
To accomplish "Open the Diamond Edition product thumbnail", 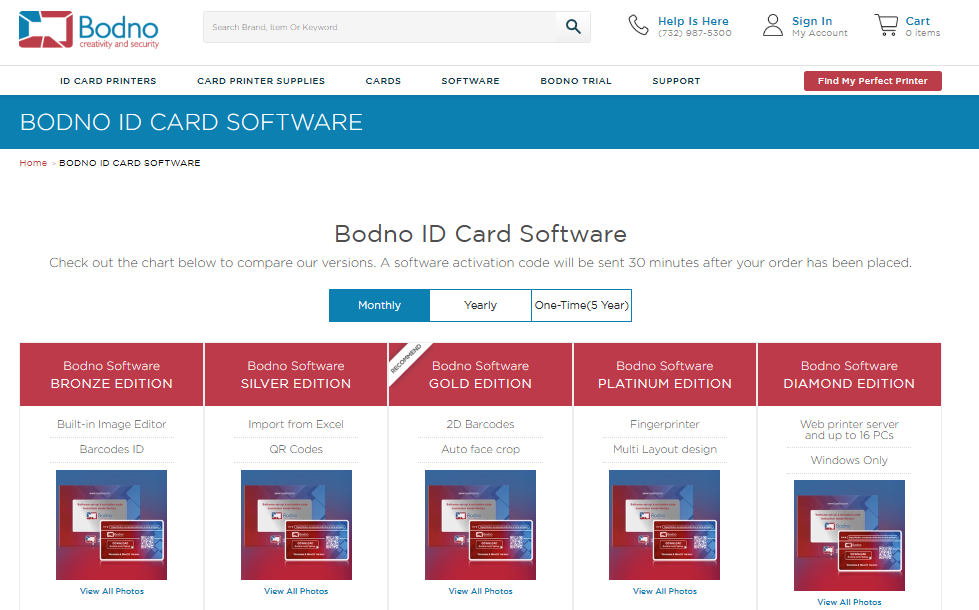I will point(849,535).
